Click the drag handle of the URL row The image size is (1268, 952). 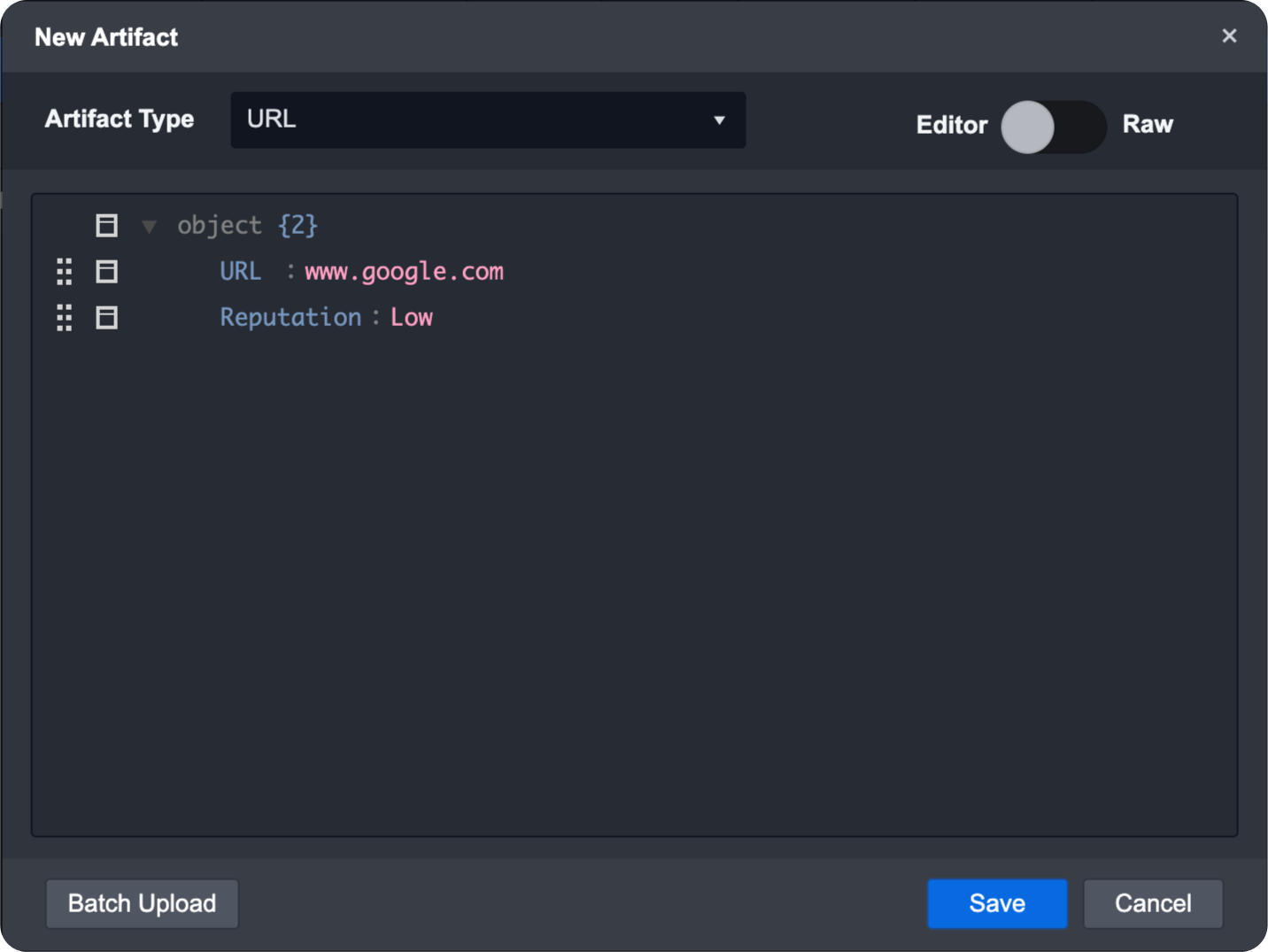pos(65,272)
